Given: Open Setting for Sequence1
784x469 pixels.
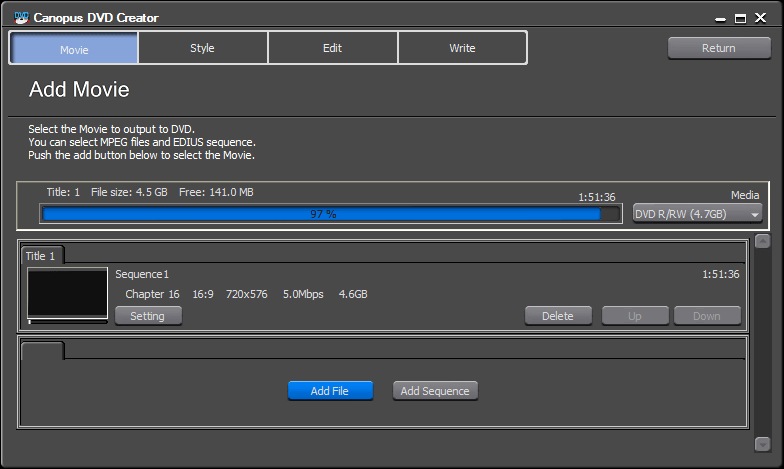Looking at the screenshot, I should point(148,316).
